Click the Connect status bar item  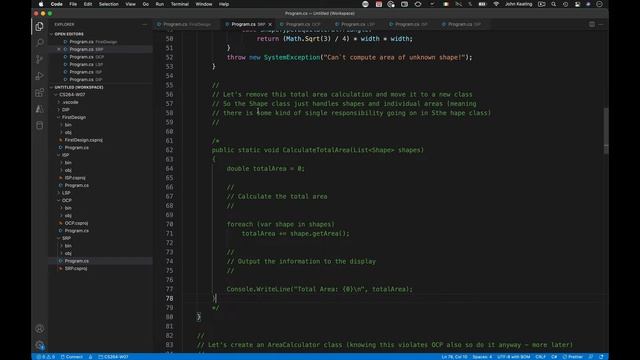click(x=72, y=357)
